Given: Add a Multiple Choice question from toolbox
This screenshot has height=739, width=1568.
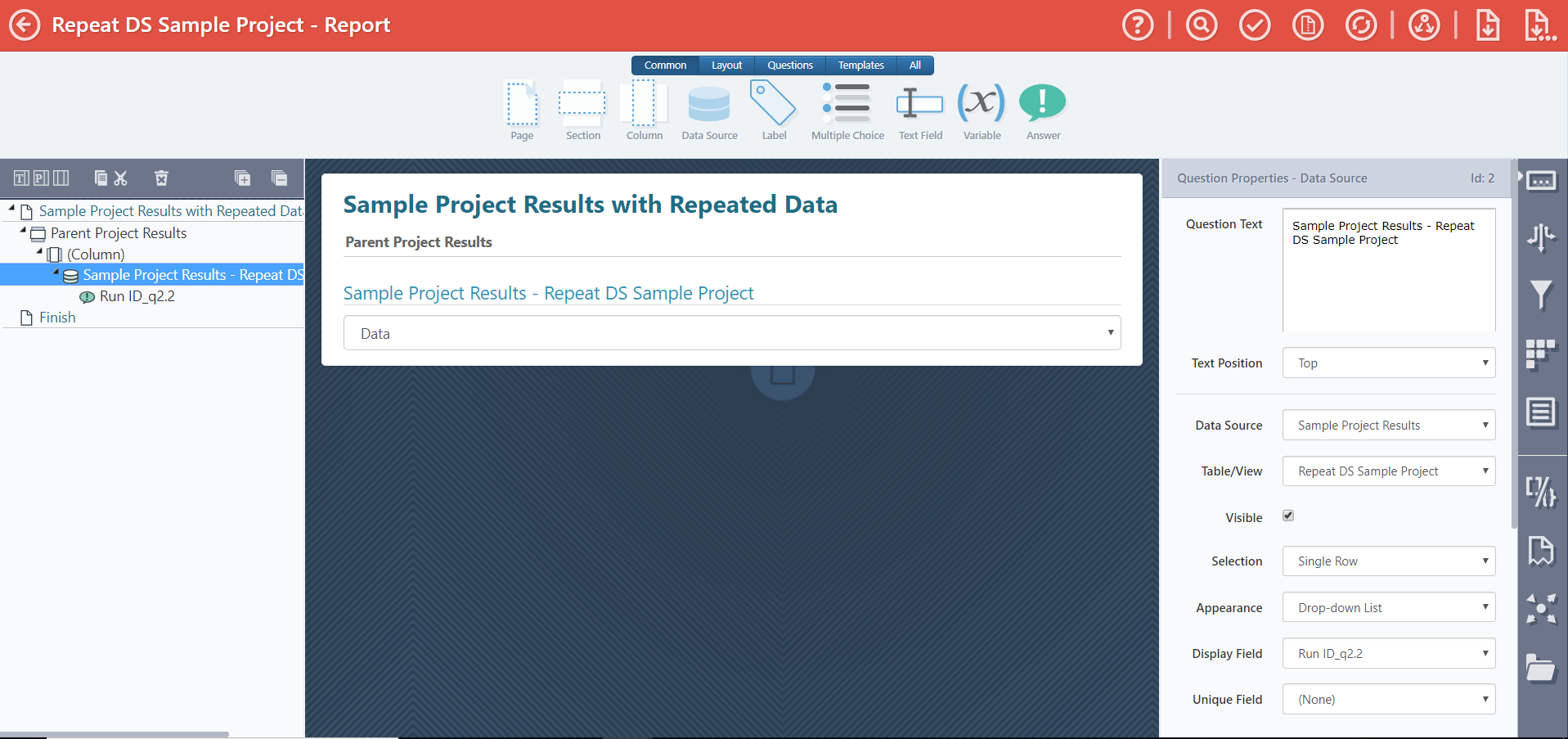Looking at the screenshot, I should 847,110.
